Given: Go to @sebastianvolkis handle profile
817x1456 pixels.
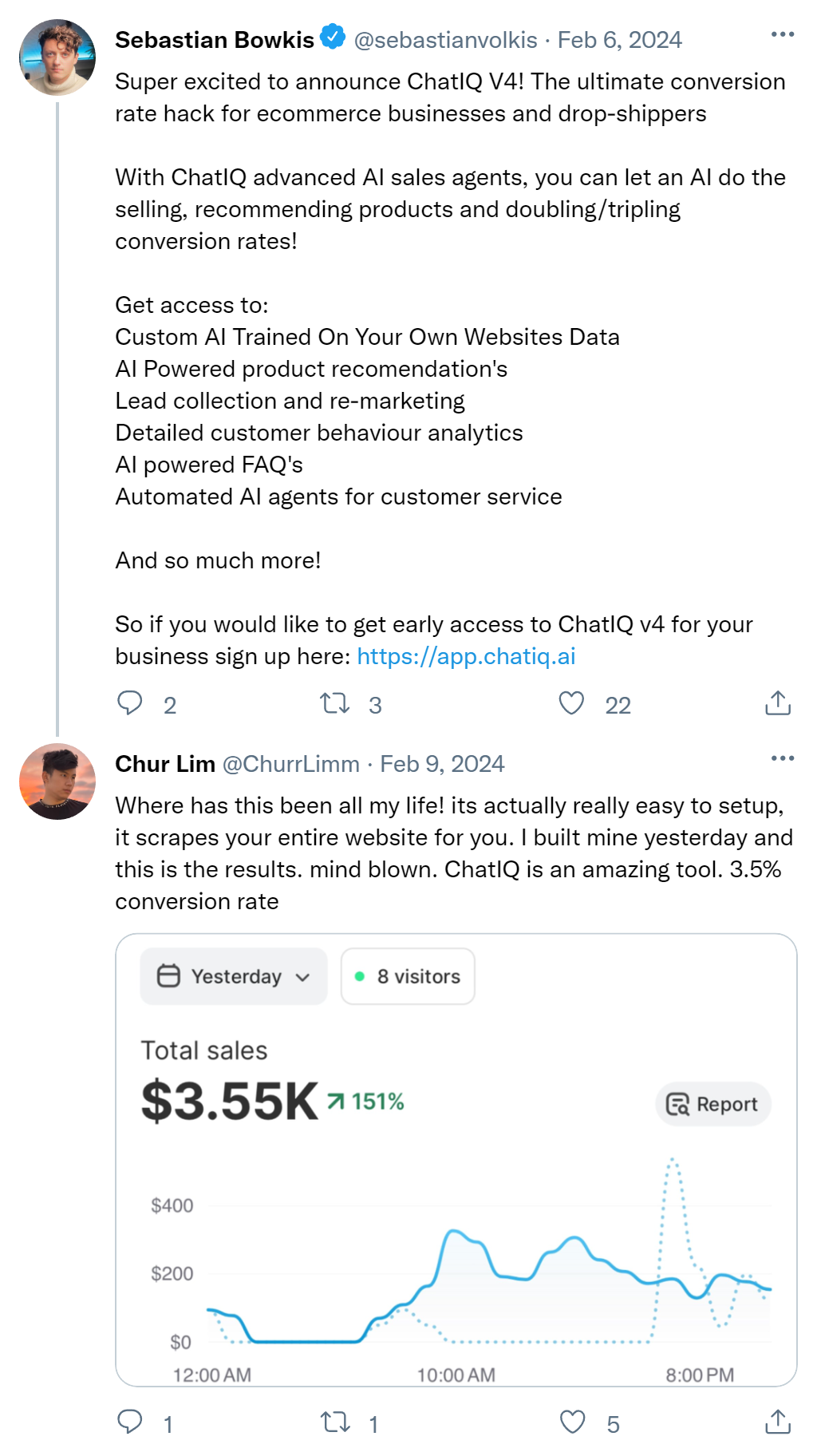Looking at the screenshot, I should tap(445, 40).
